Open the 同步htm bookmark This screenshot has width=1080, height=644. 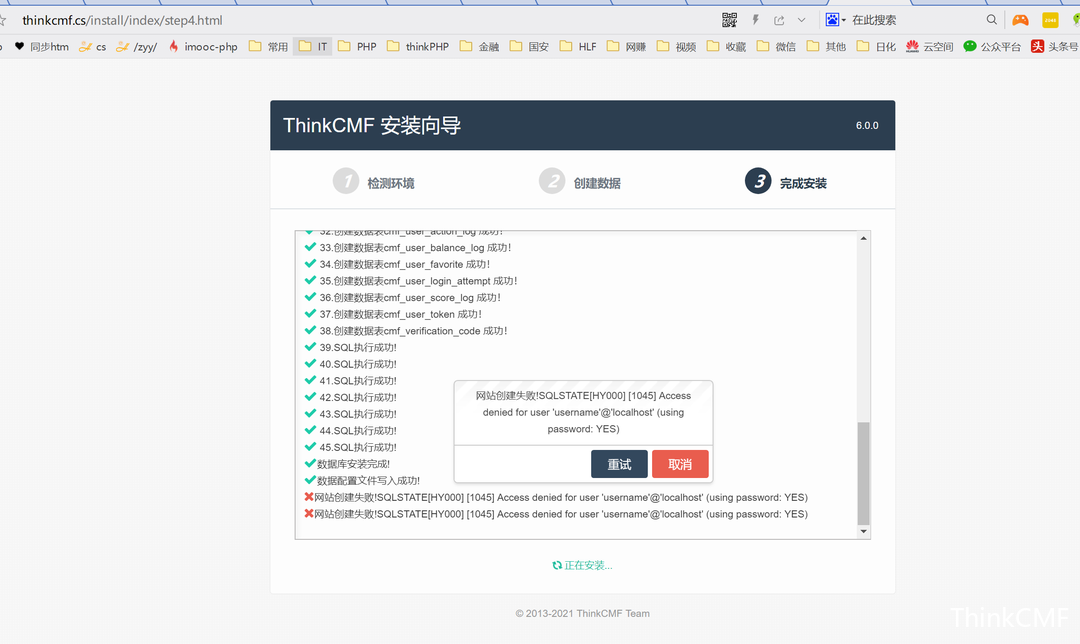tap(41, 46)
